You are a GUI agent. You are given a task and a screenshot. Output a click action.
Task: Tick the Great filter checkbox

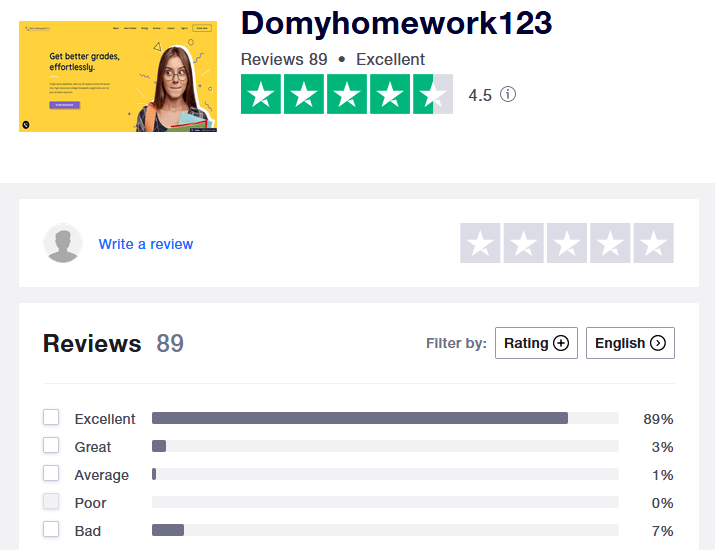(51, 445)
